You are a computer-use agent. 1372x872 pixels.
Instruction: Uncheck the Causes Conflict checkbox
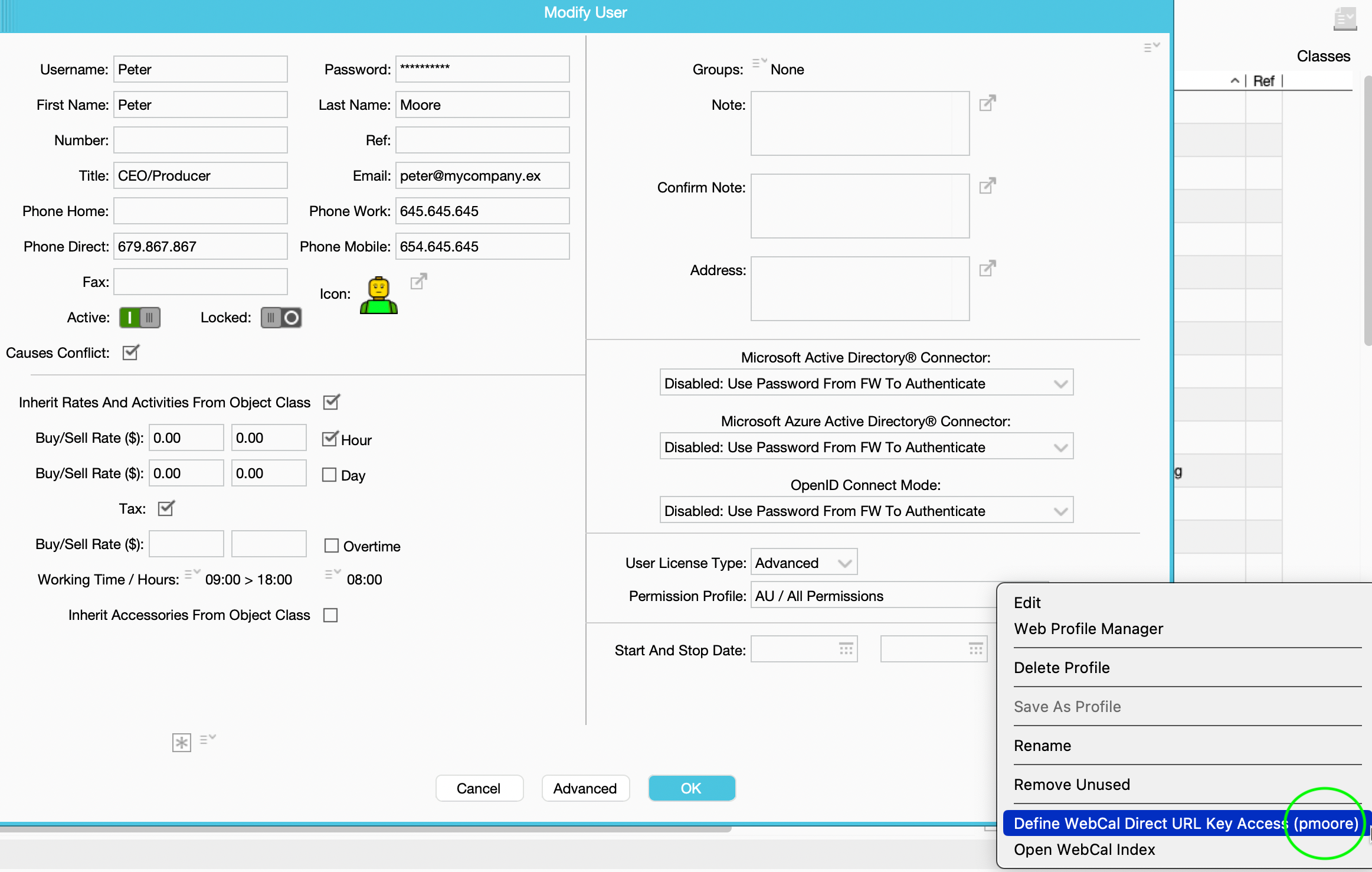point(130,352)
